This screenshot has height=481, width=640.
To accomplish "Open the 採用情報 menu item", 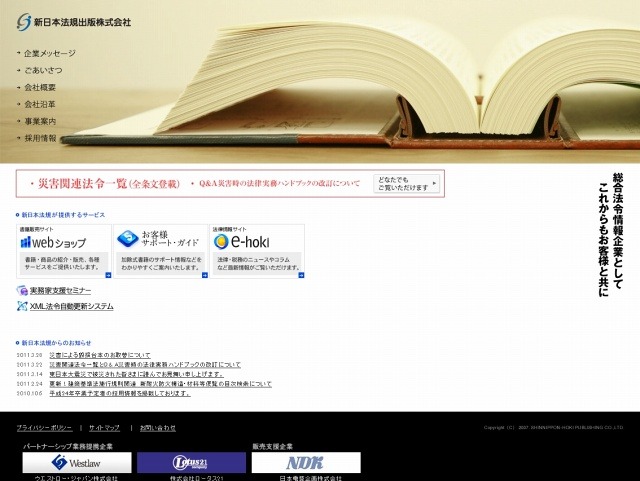I will [x=40, y=138].
